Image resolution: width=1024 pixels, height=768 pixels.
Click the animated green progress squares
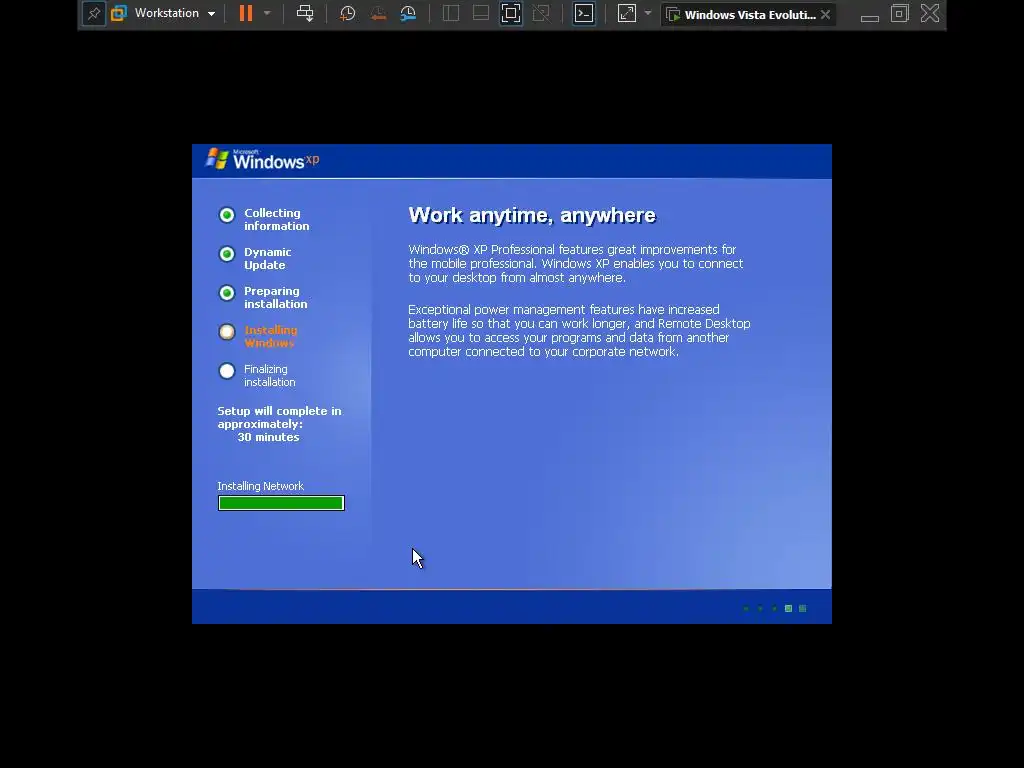(x=775, y=609)
